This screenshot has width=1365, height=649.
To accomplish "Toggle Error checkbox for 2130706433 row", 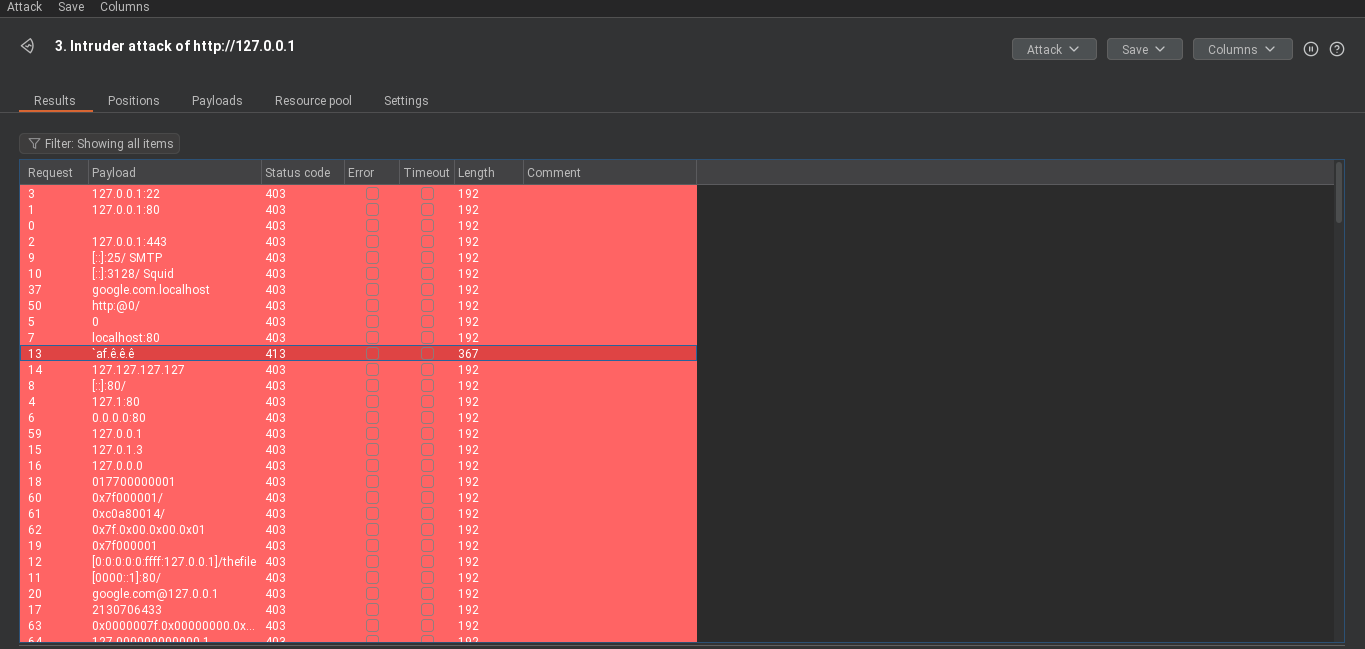I will 372,610.
